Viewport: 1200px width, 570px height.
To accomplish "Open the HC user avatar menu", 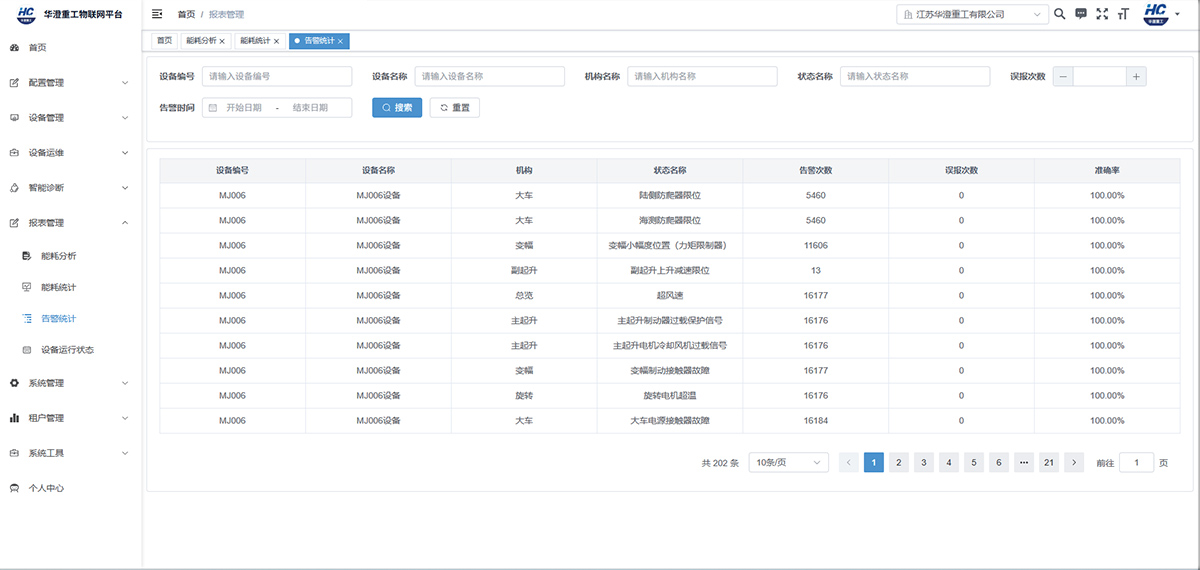I will pos(1160,14).
